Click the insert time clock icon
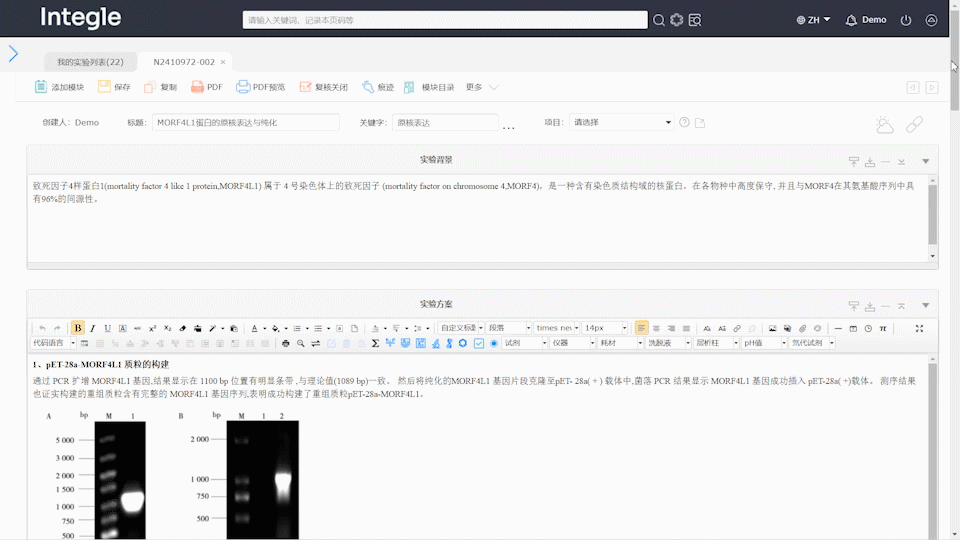Image resolution: width=960 pixels, height=540 pixels. coord(868,328)
